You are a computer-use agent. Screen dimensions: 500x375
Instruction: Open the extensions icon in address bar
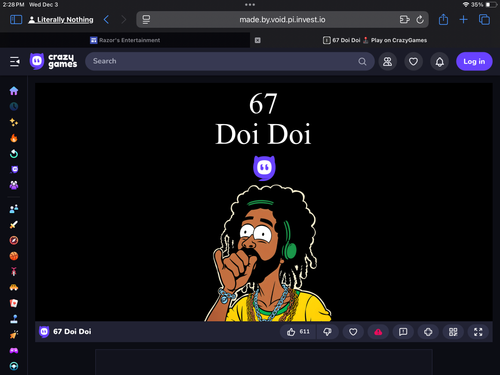[404, 20]
